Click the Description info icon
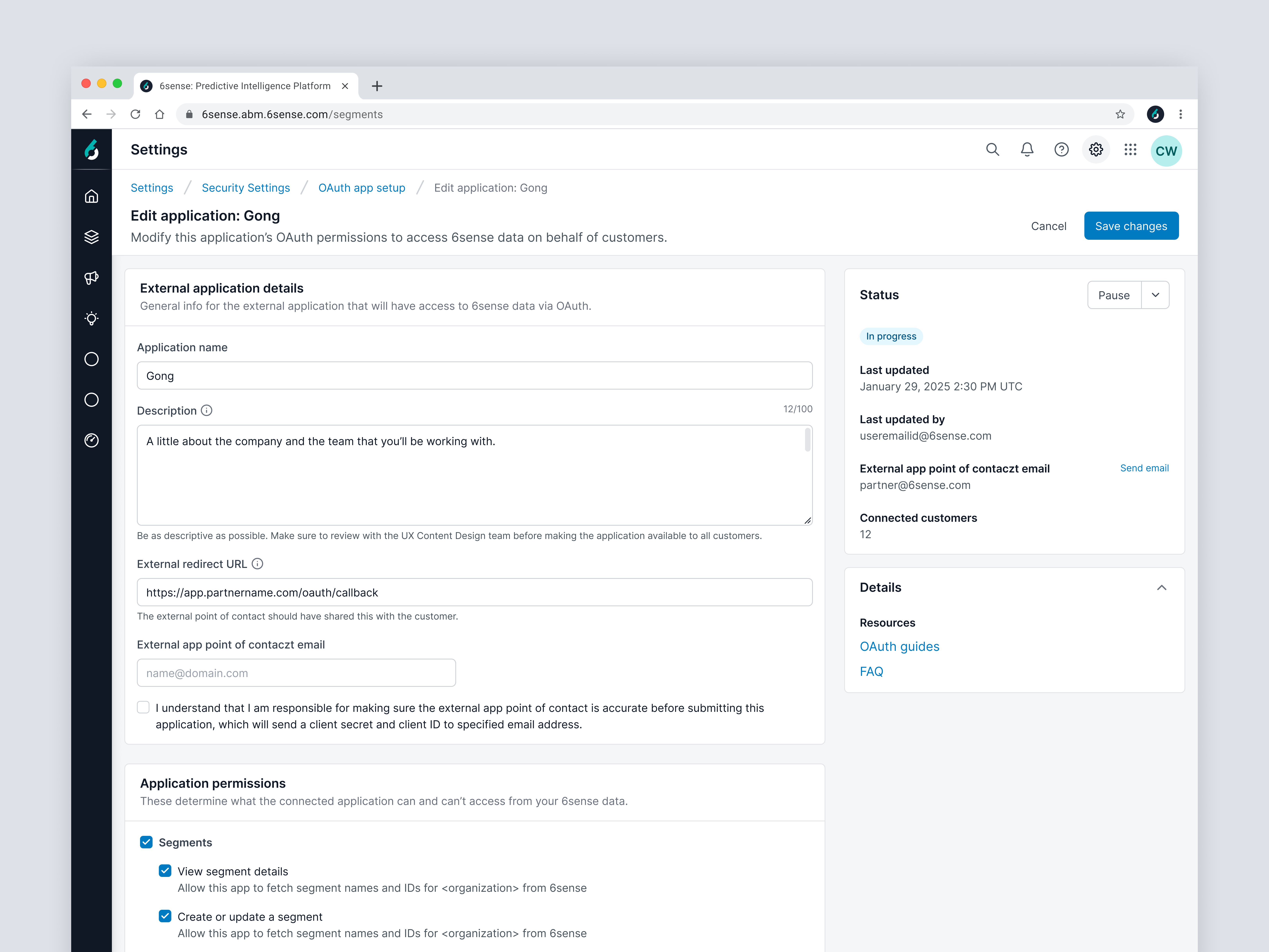The image size is (1269, 952). 207,411
